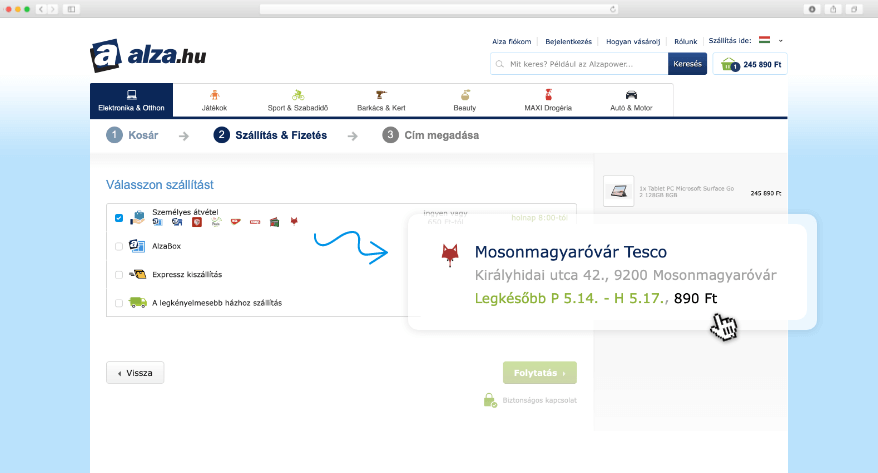Click the browser downloads icon
Viewport: 878px width, 473px height.
click(x=812, y=9)
